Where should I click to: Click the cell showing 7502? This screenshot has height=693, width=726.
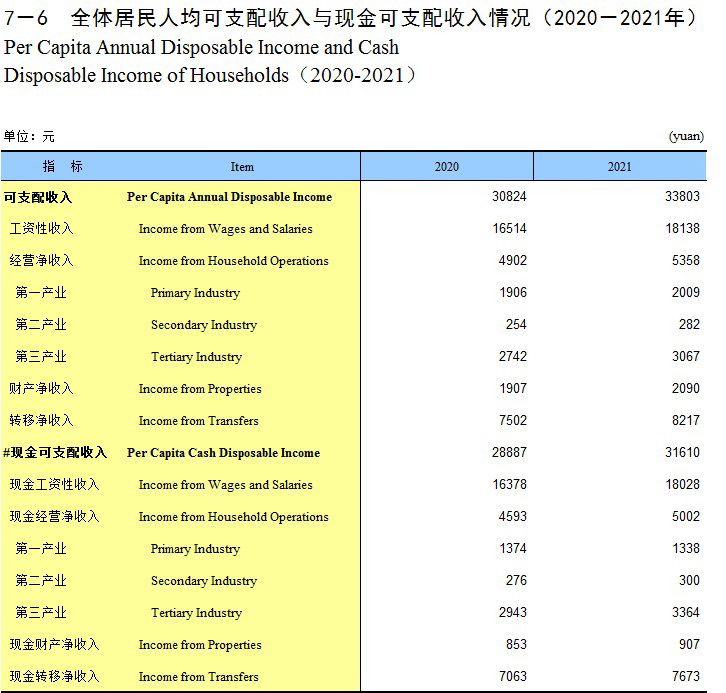(513, 420)
